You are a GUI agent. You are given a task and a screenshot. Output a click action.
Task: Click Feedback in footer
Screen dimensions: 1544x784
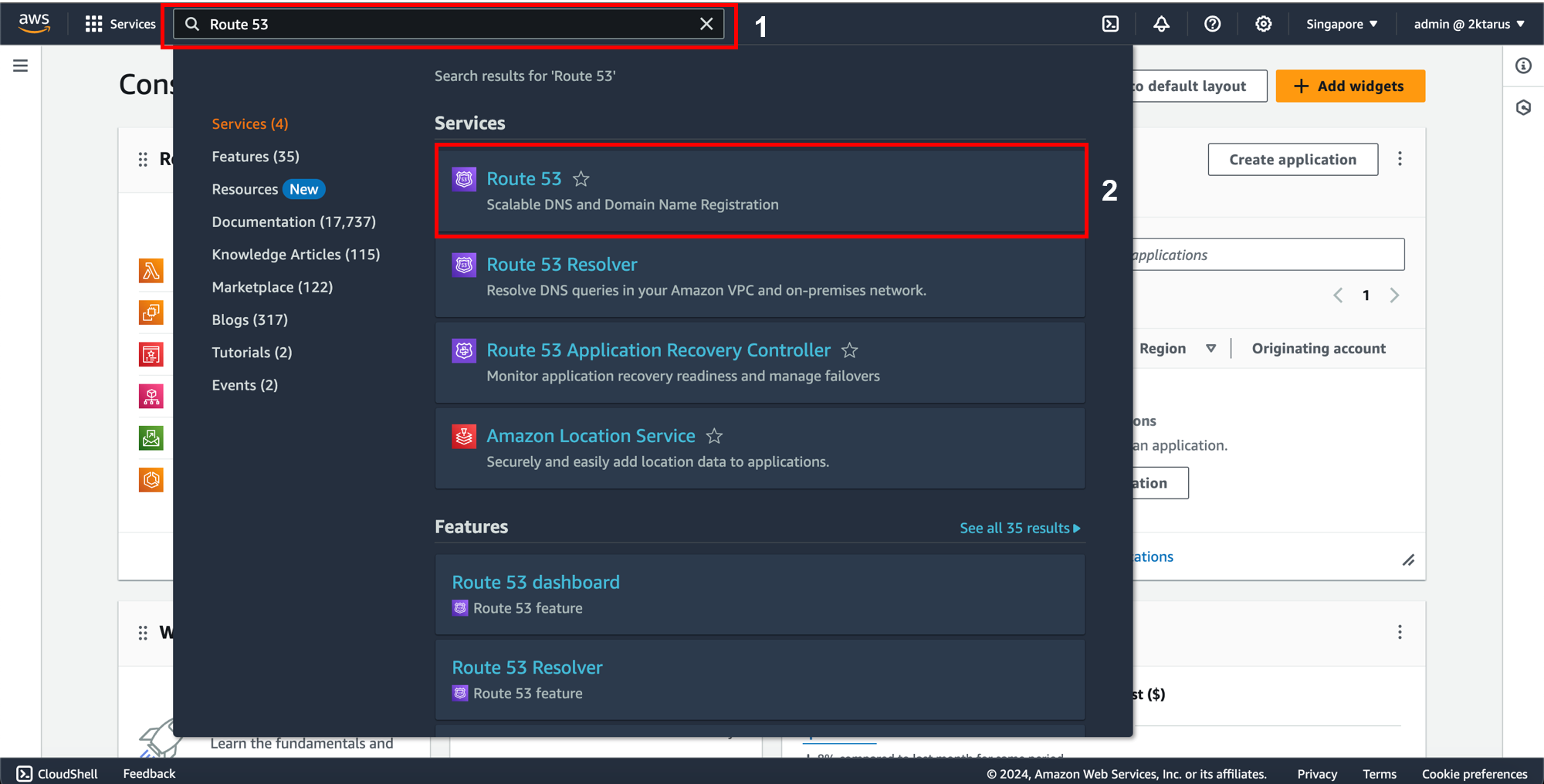149,773
